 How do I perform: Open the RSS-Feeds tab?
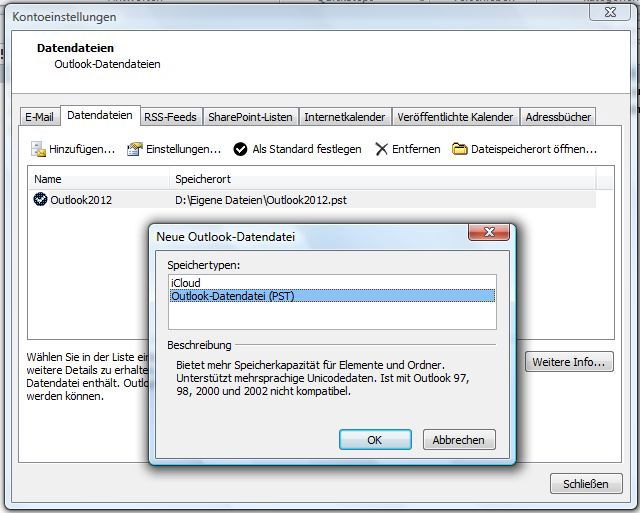pyautogui.click(x=171, y=117)
